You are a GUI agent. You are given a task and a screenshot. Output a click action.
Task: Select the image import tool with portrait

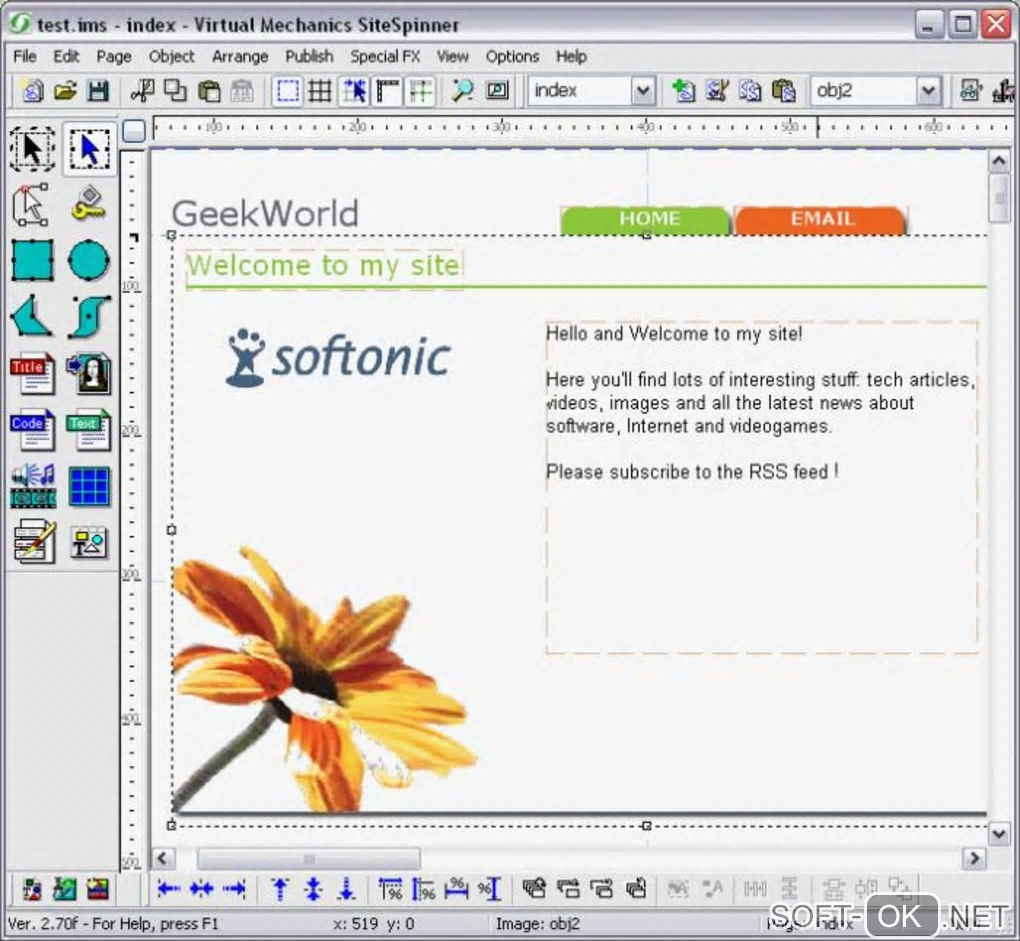pos(89,375)
